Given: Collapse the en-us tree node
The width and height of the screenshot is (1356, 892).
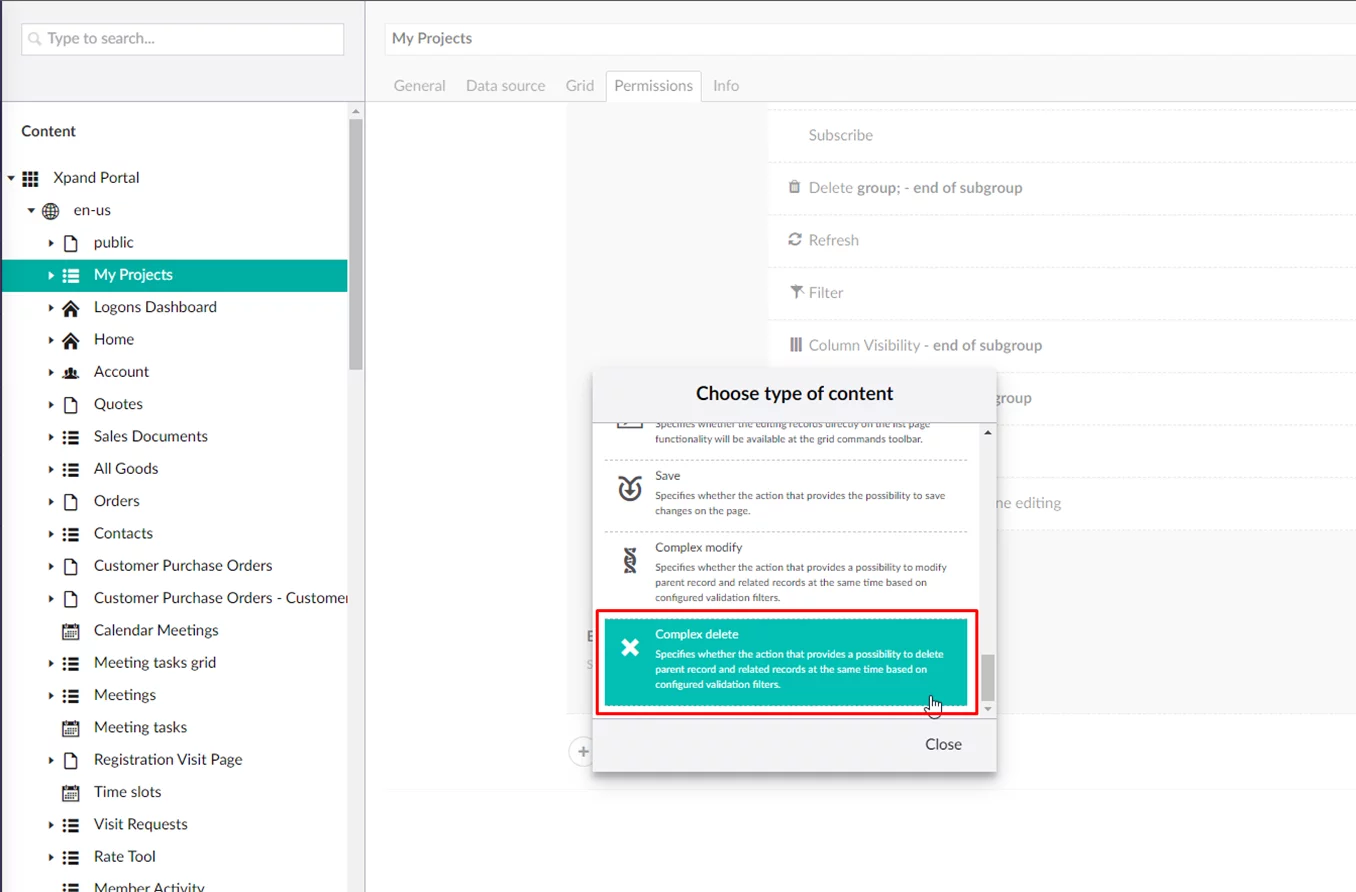Looking at the screenshot, I should click(x=31, y=211).
